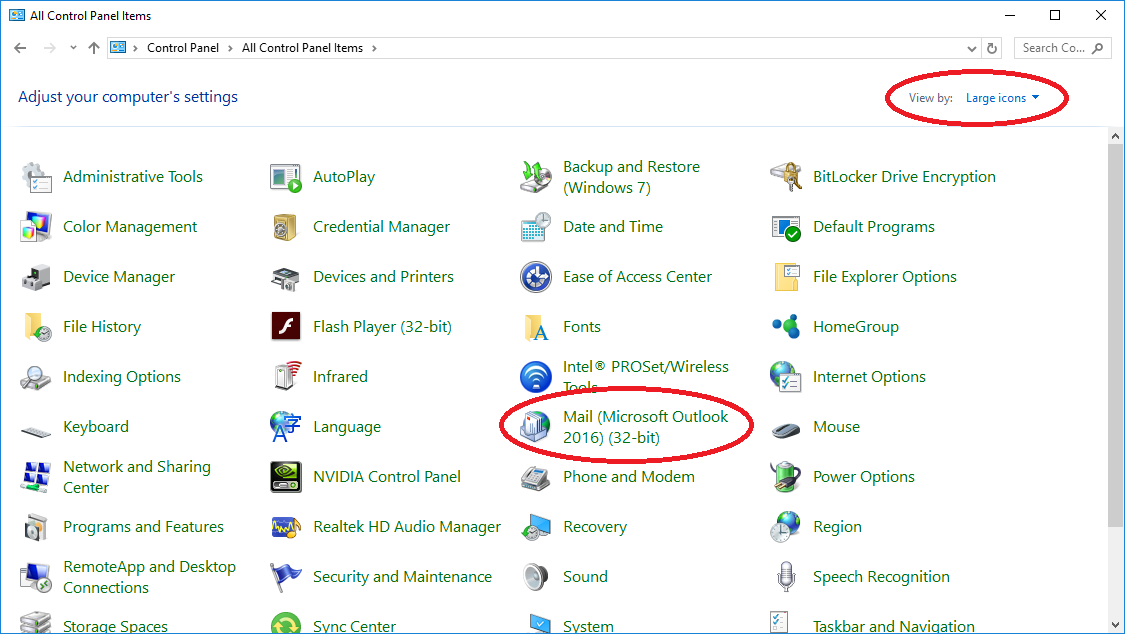1125x634 pixels.
Task: Open the Intel PROSet/Wireless Tools icon
Action: click(x=536, y=377)
